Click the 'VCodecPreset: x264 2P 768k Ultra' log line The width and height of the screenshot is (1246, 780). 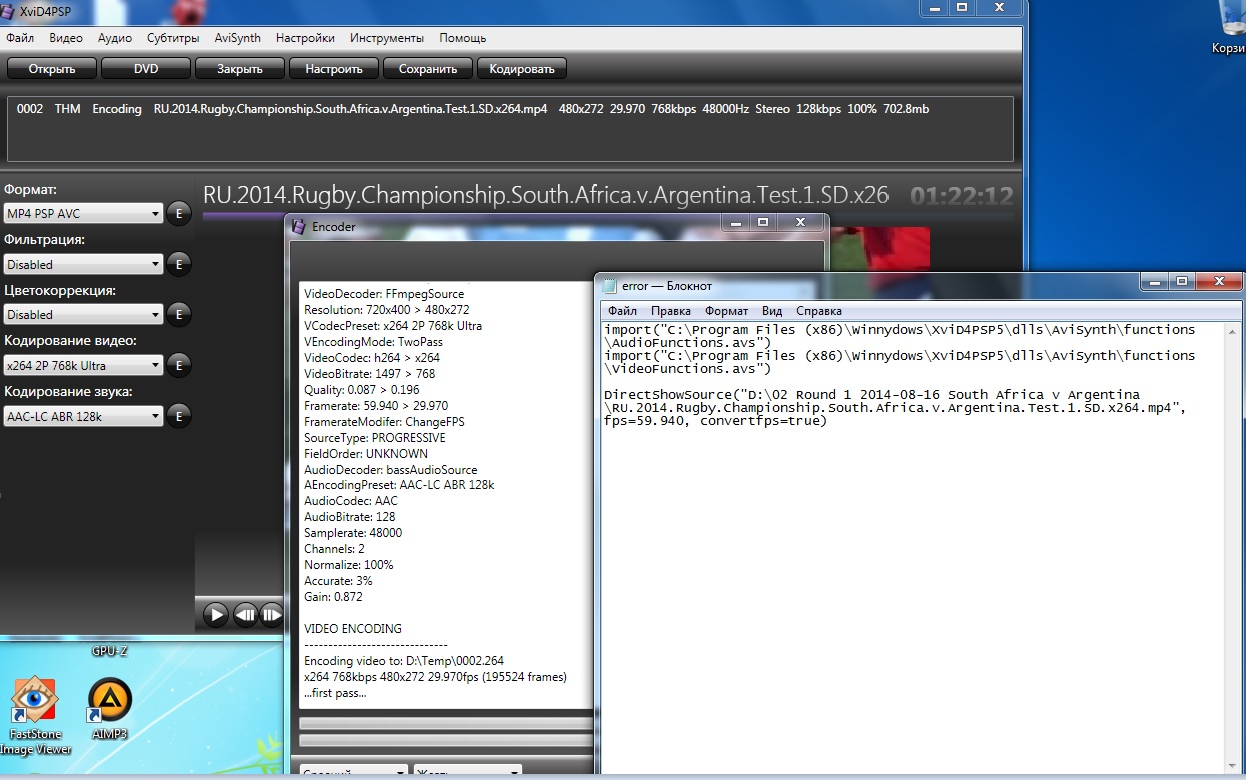[x=393, y=326]
